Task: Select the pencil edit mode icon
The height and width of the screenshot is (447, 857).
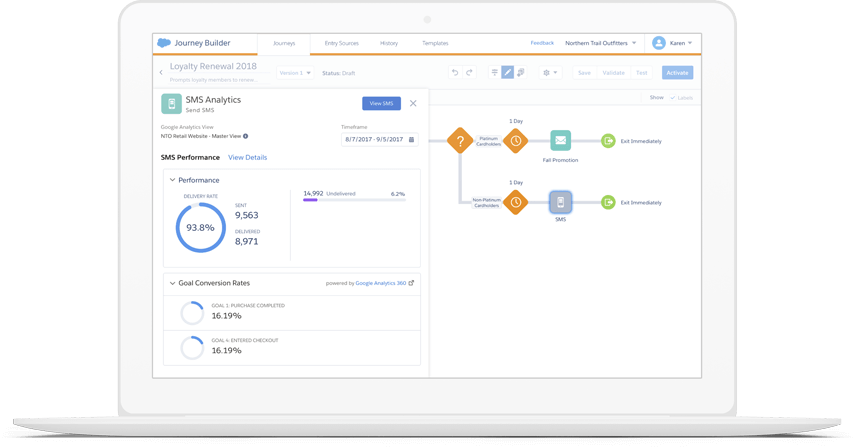Action: tap(507, 73)
